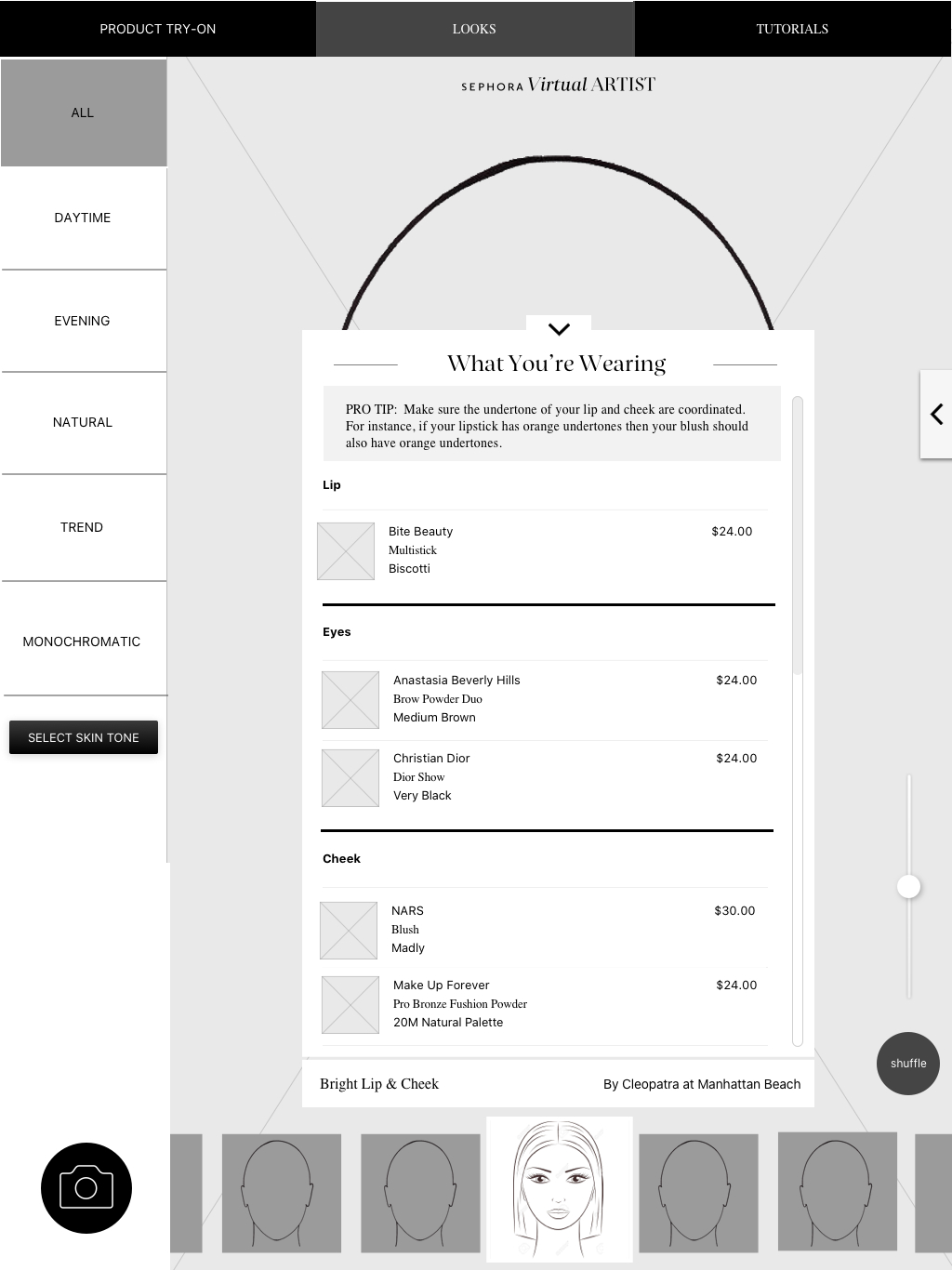The image size is (952, 1270).
Task: Click the Christian Dior brand name
Action: pyautogui.click(x=431, y=759)
